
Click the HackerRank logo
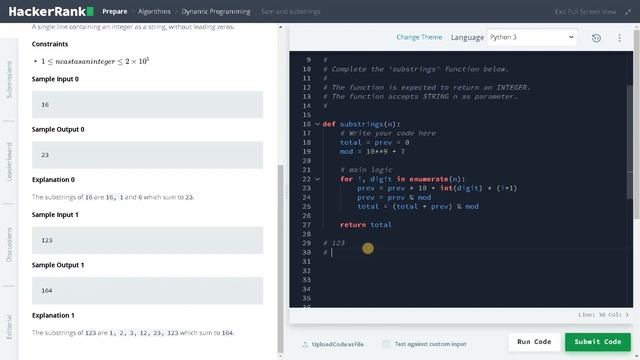point(51,11)
